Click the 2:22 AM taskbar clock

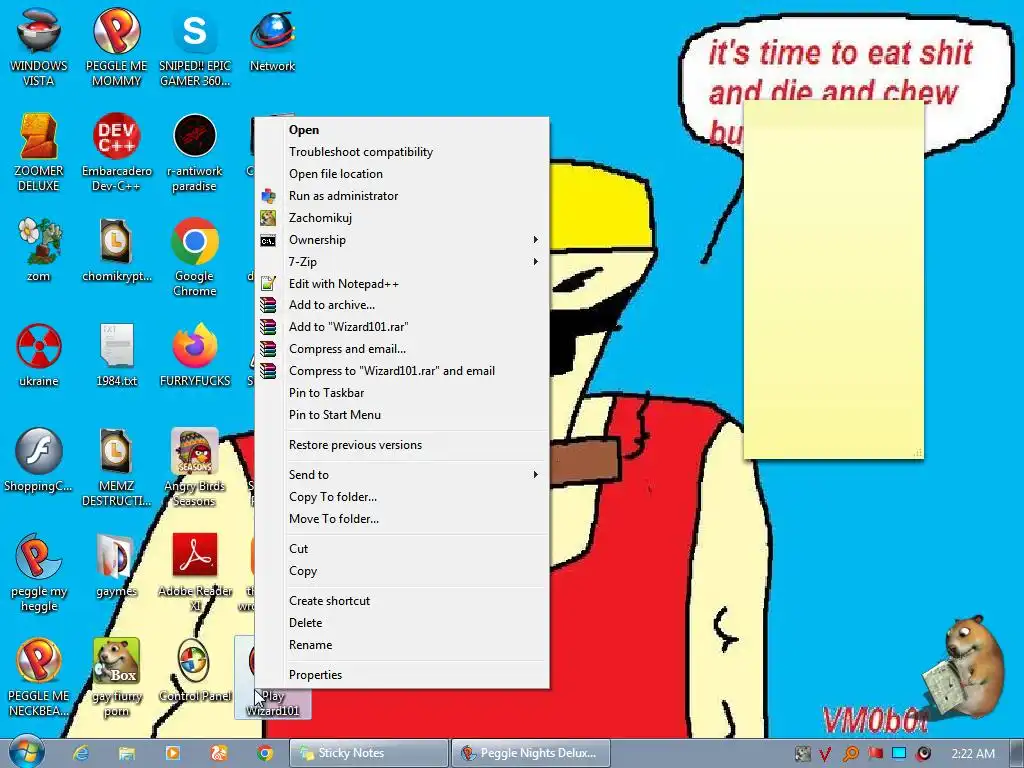tap(973, 754)
